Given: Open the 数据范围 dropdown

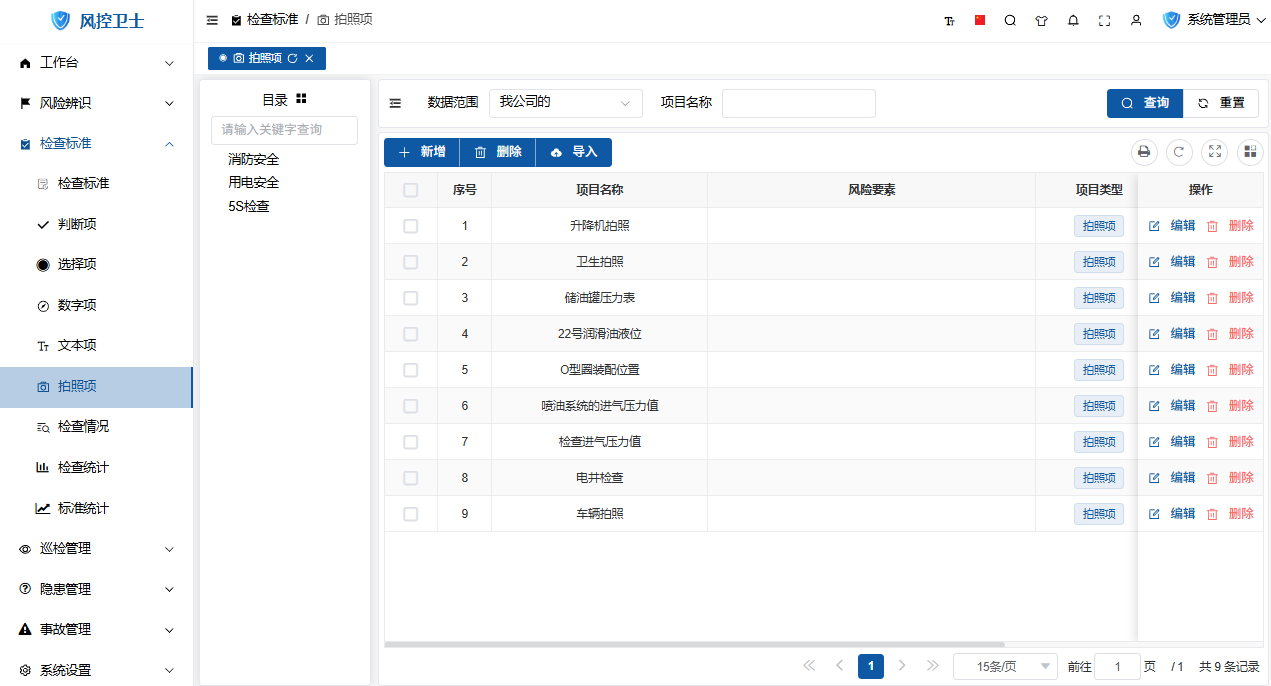Looking at the screenshot, I should [566, 103].
